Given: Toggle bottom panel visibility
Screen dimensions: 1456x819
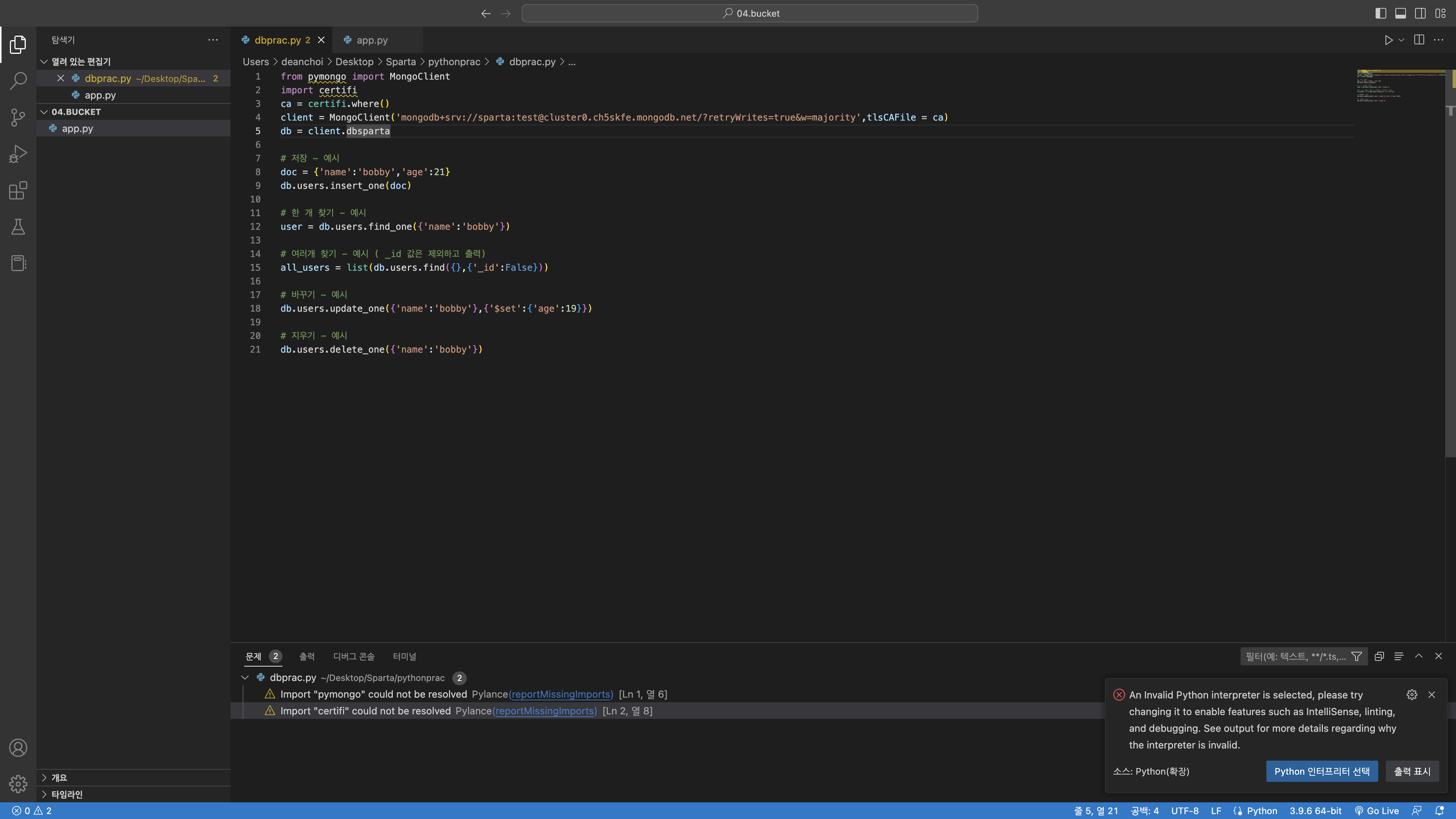Looking at the screenshot, I should click(x=1401, y=14).
